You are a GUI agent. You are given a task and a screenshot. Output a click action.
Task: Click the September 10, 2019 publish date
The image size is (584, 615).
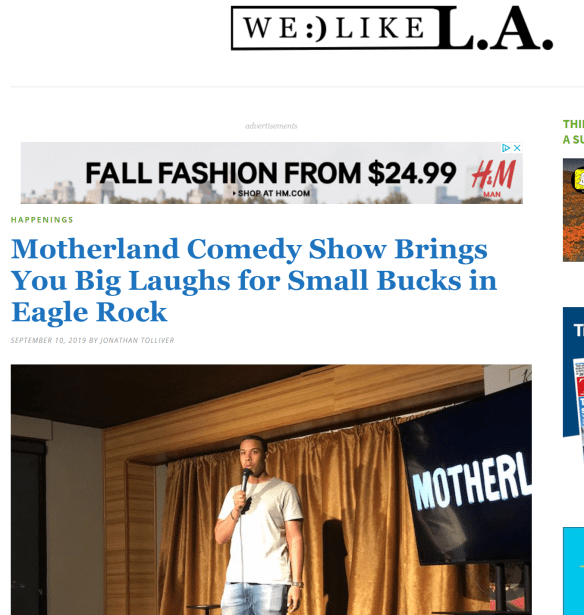click(x=48, y=340)
